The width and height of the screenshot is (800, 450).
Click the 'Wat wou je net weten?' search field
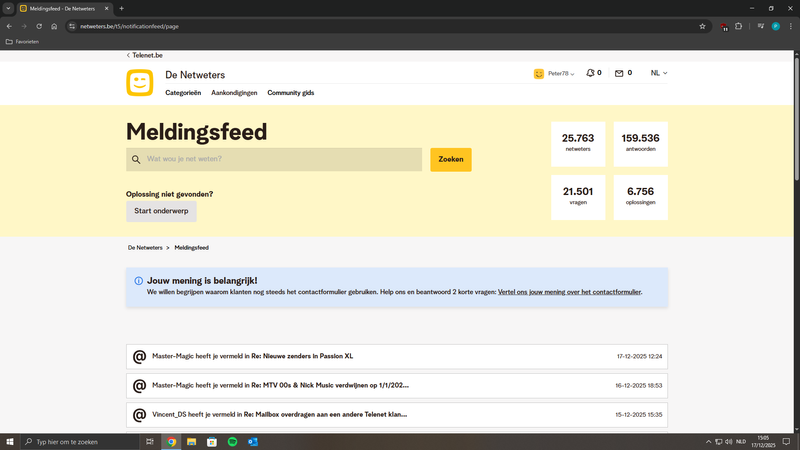coord(280,159)
